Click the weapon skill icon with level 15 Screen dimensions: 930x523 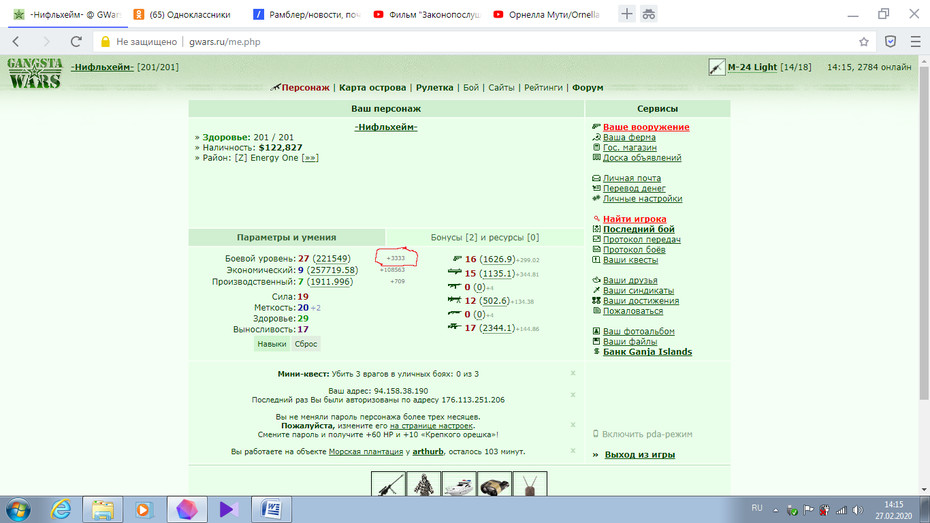[x=455, y=272]
